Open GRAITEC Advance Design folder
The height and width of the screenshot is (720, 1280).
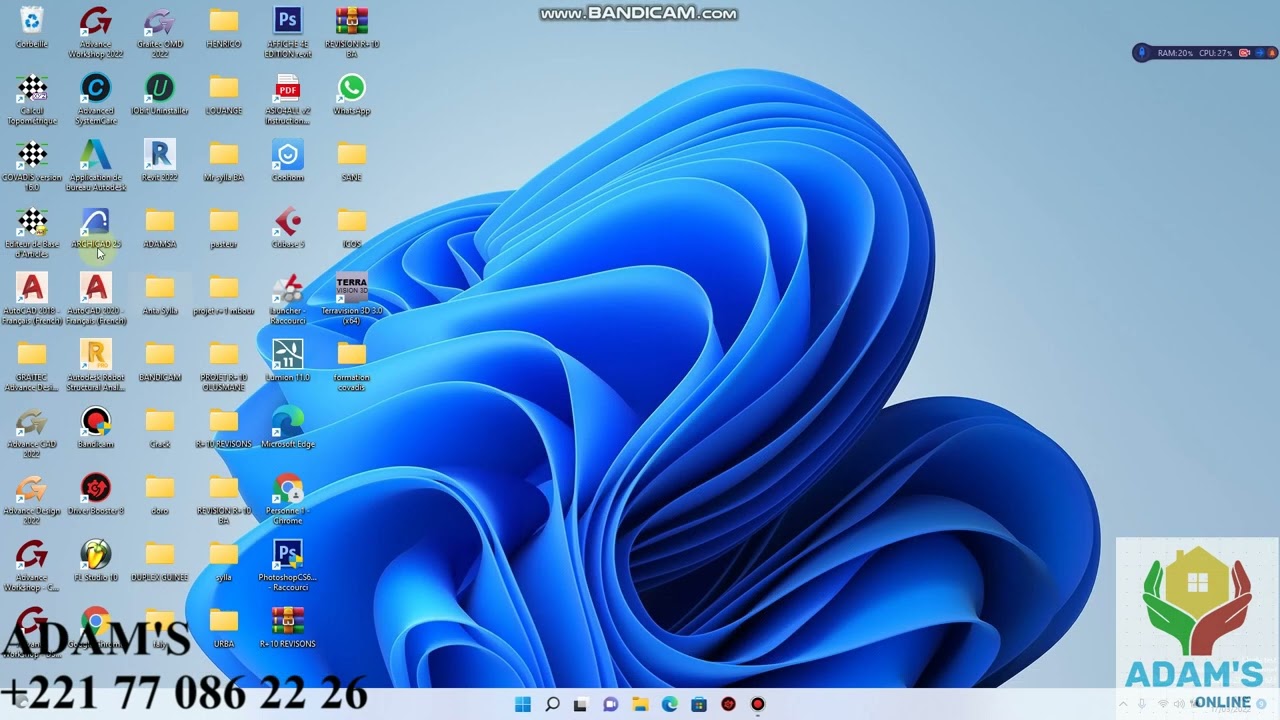[32, 367]
